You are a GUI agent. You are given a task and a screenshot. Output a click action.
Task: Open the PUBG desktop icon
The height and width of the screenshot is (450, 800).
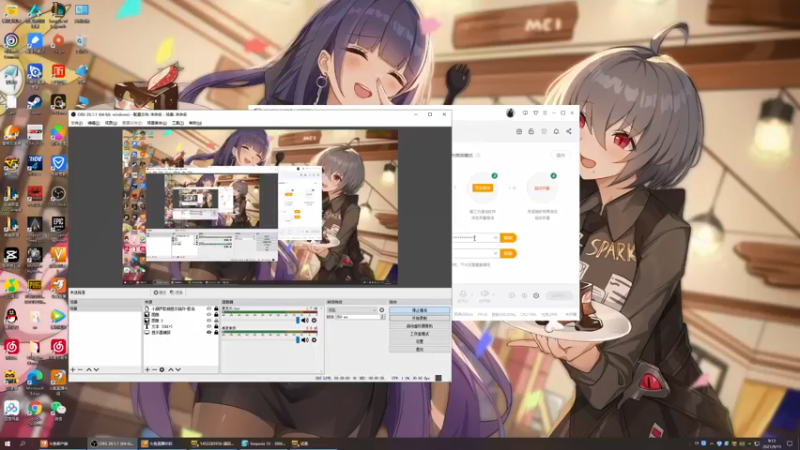click(x=35, y=286)
